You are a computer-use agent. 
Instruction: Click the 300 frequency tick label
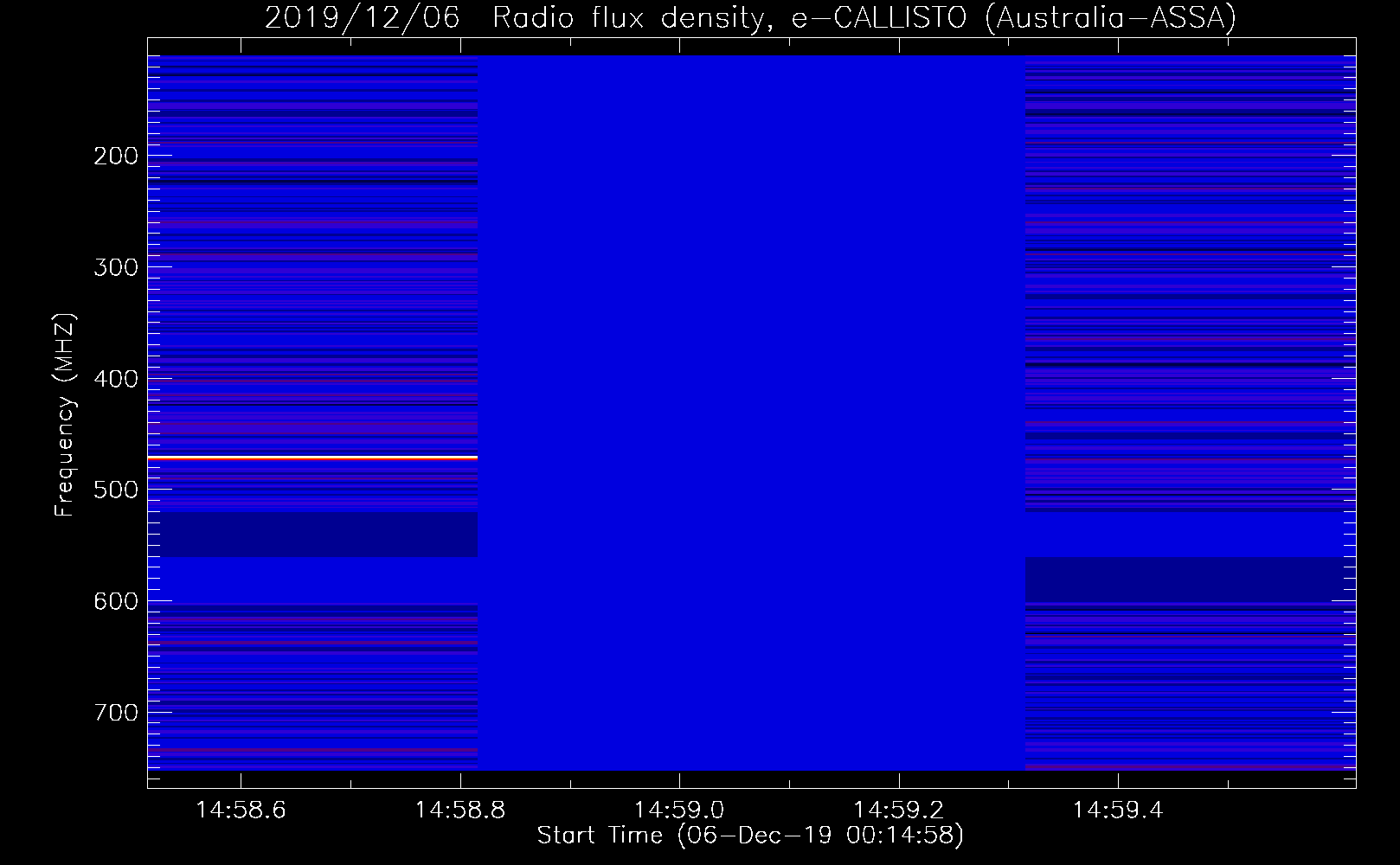116,267
